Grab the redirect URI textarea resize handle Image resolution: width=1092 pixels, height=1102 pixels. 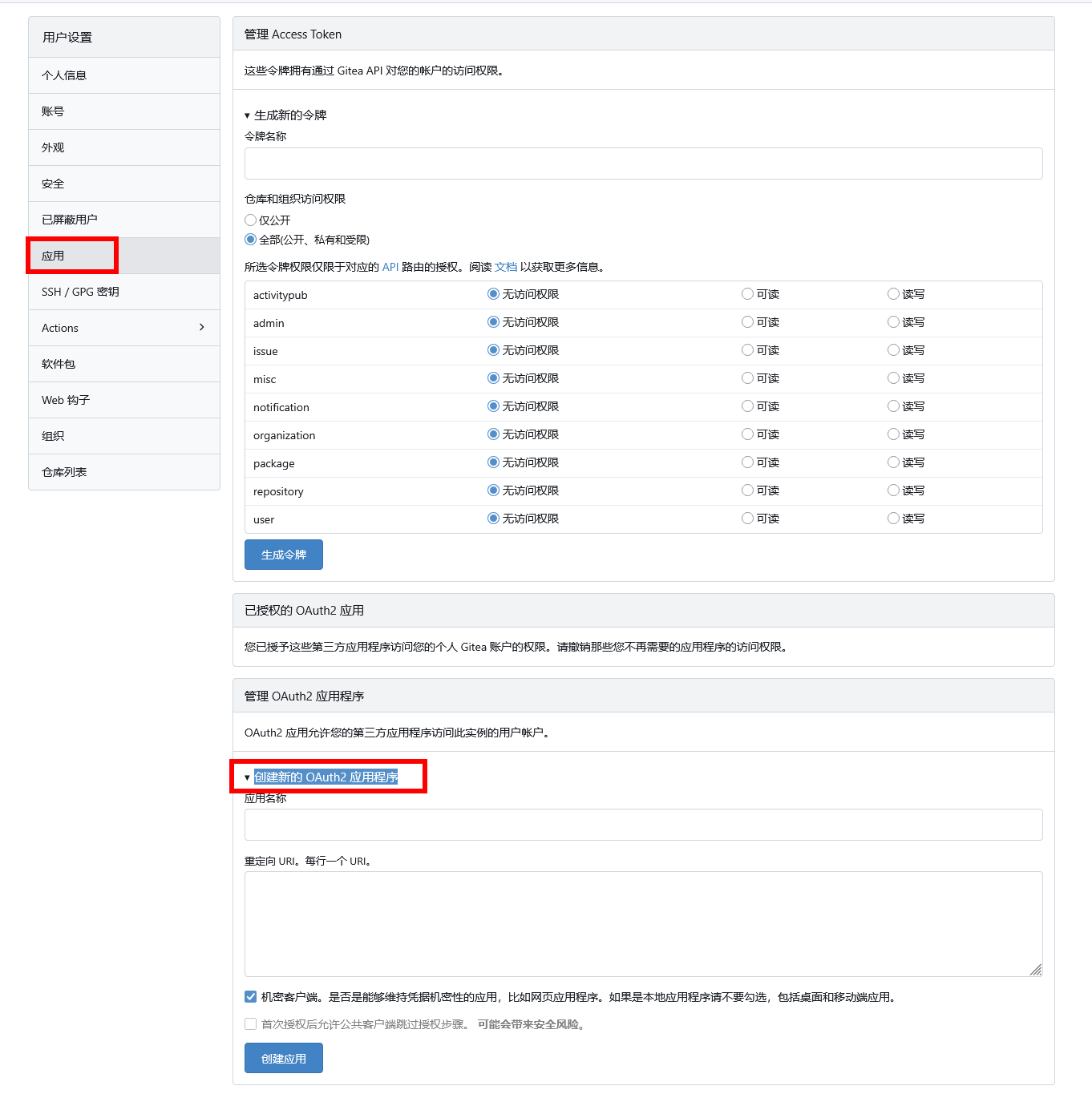pos(1035,970)
